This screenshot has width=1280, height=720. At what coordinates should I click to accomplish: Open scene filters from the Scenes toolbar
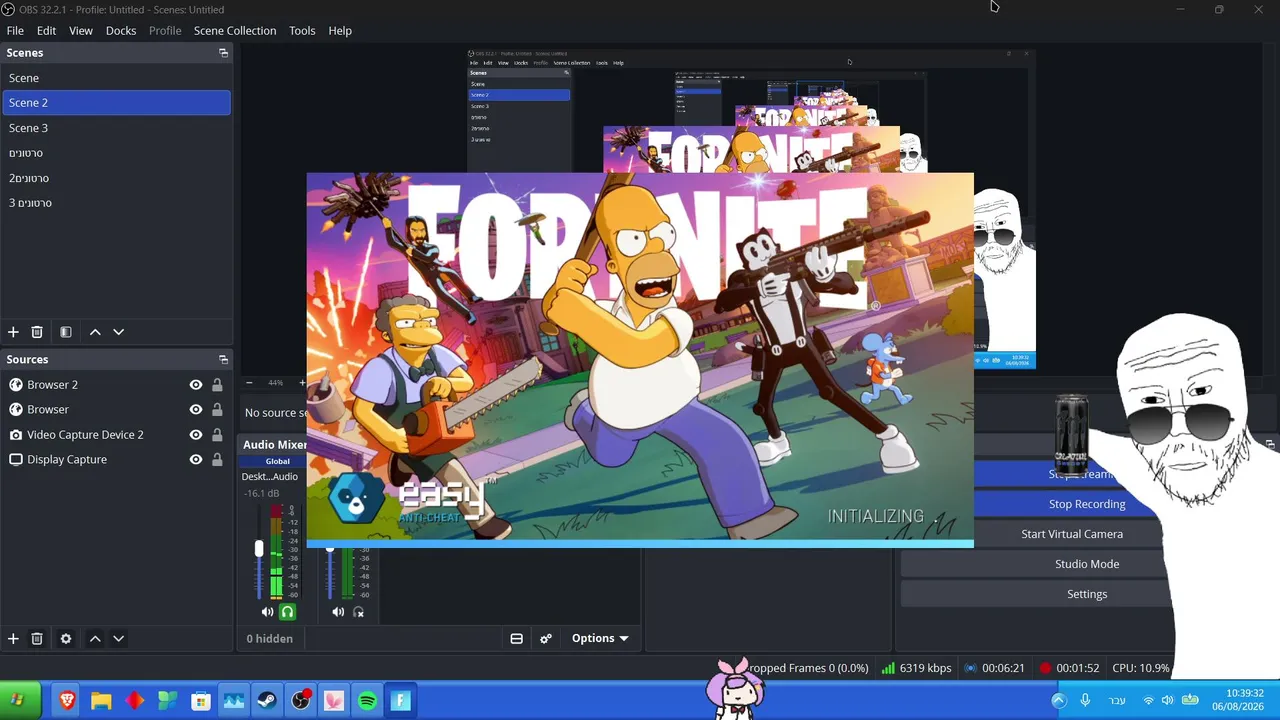click(66, 332)
